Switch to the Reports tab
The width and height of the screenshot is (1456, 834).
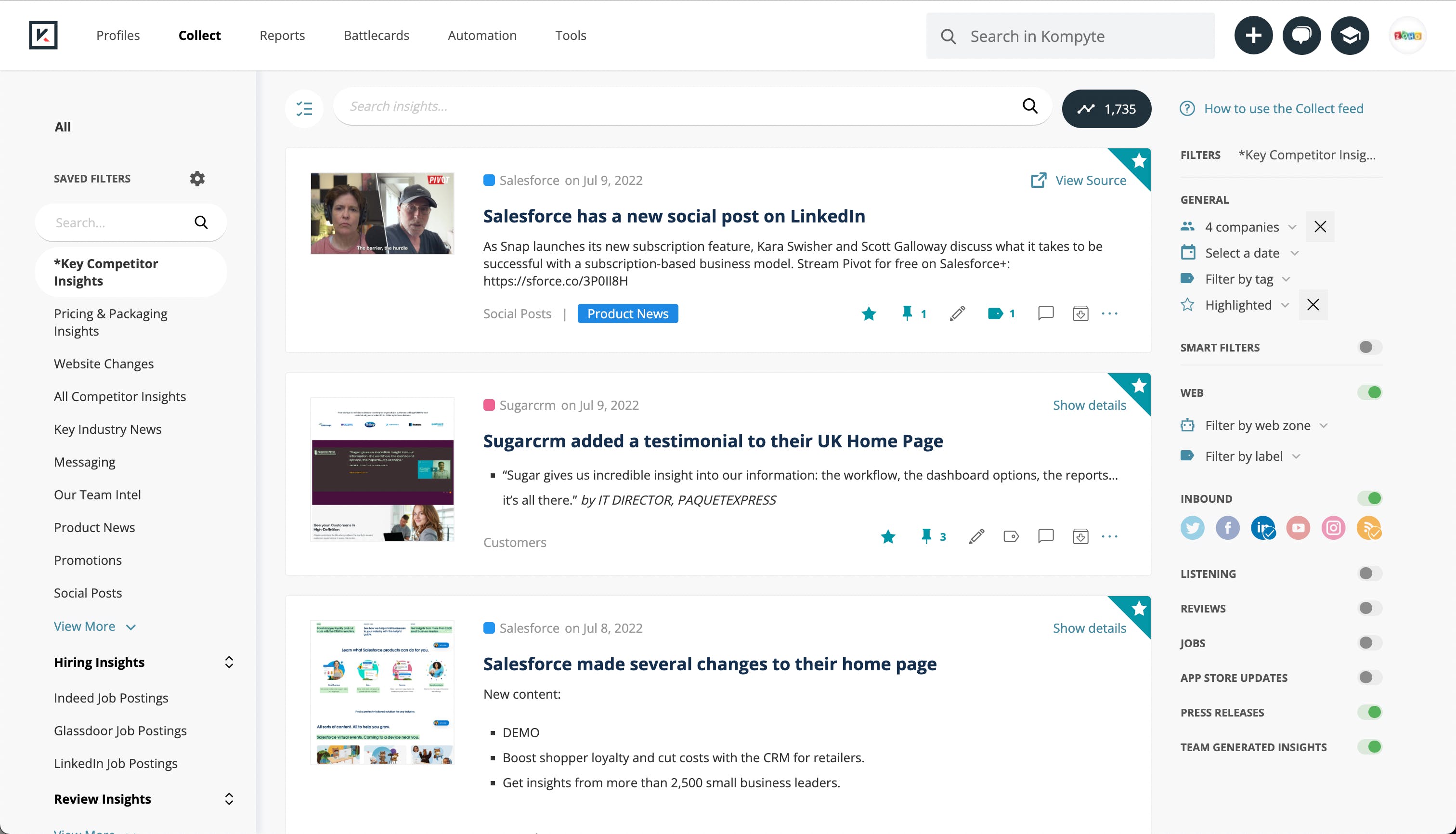click(282, 36)
